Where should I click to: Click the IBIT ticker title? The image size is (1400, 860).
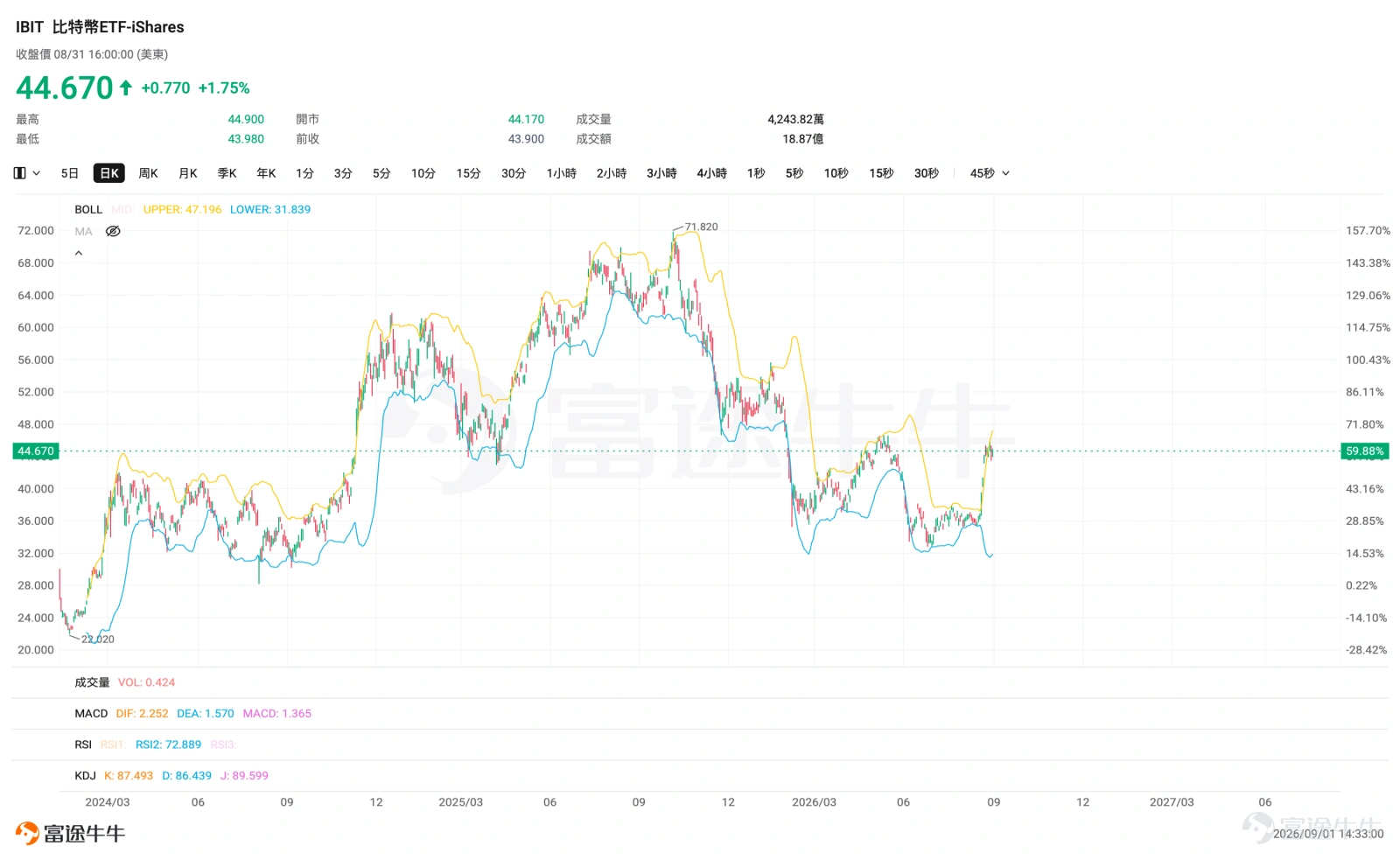(x=29, y=27)
